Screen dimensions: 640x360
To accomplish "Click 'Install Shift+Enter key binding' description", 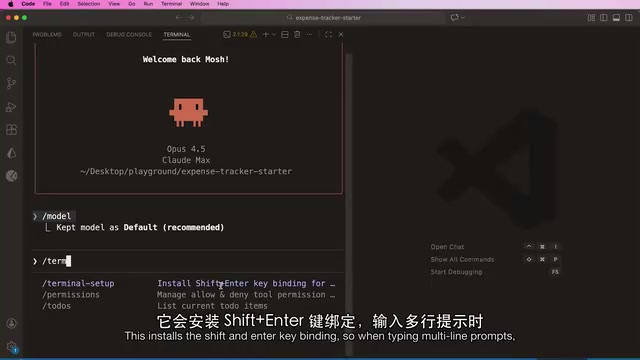I will [x=246, y=283].
